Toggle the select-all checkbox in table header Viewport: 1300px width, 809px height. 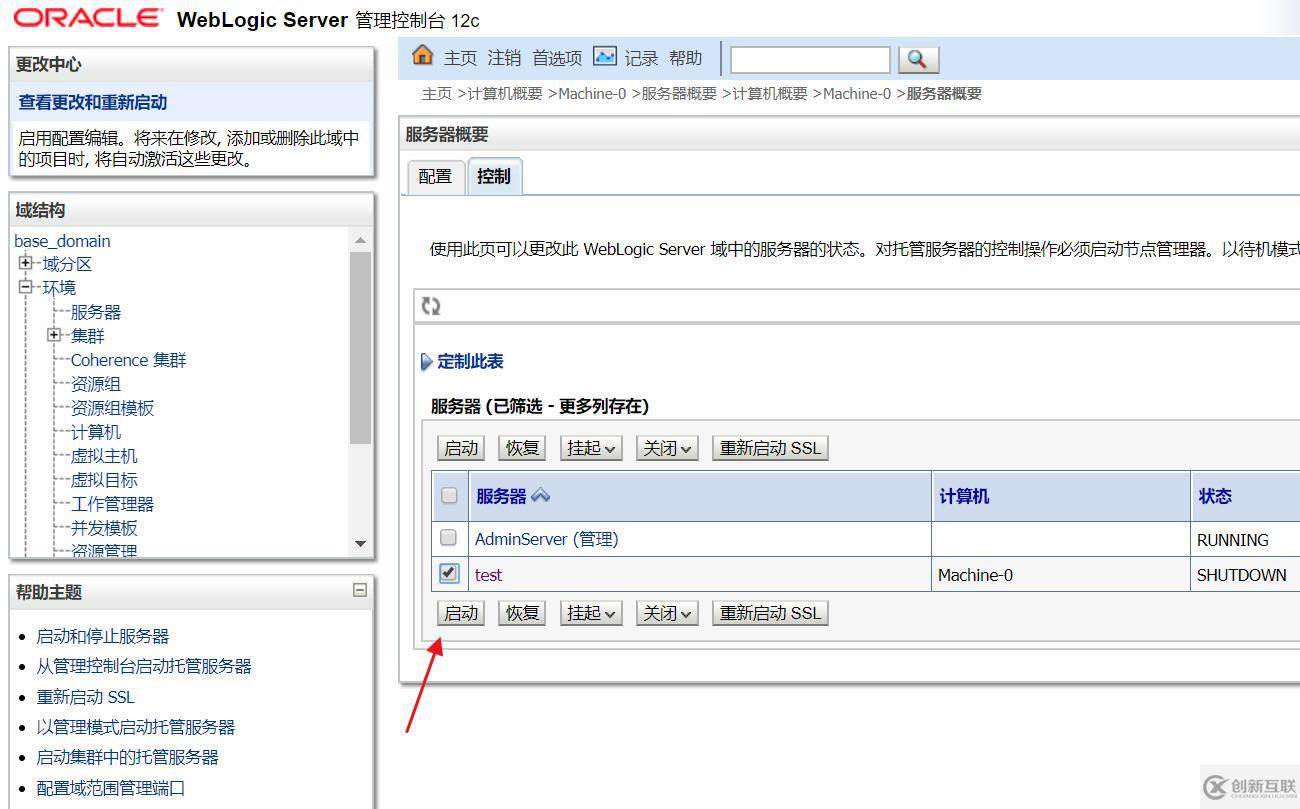(x=449, y=495)
